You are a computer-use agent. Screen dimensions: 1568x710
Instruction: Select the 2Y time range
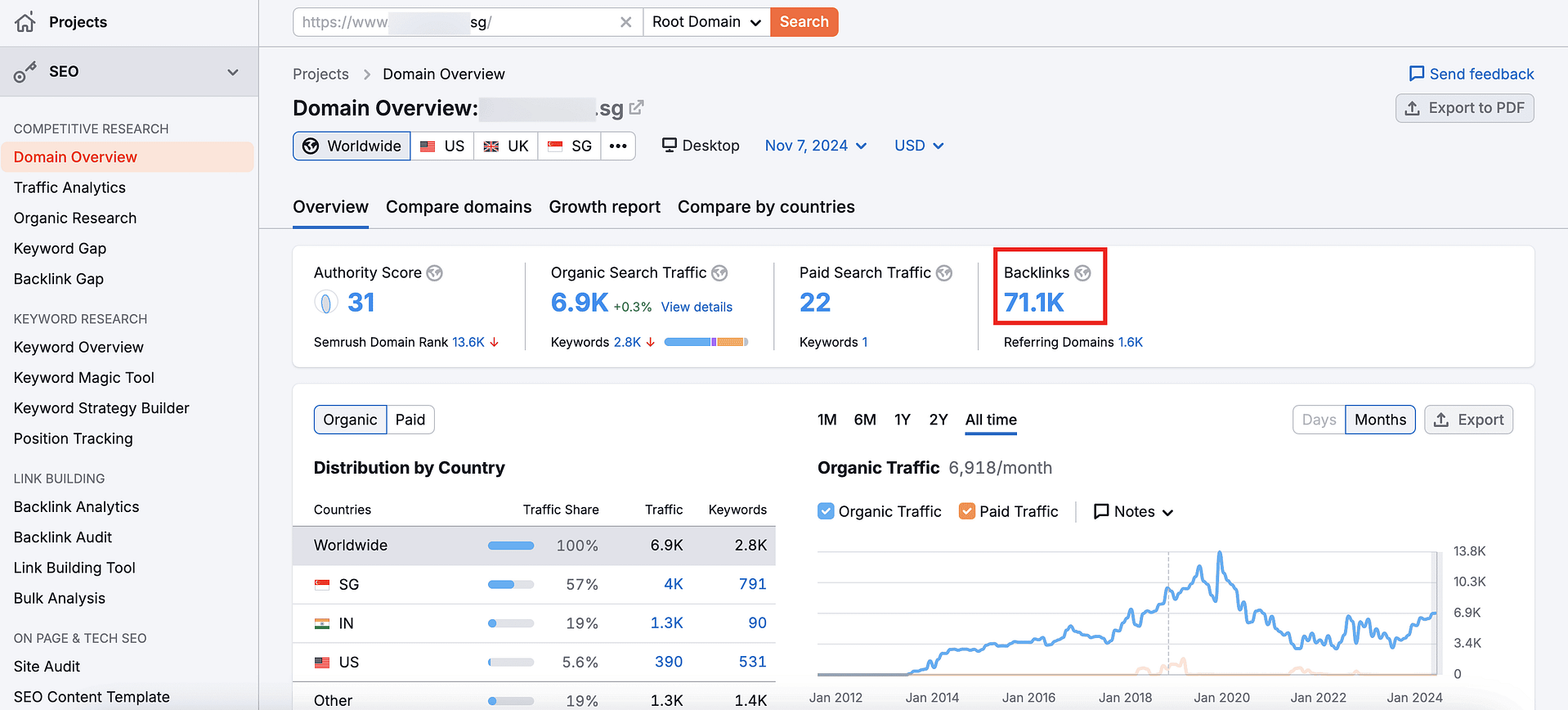tap(939, 420)
